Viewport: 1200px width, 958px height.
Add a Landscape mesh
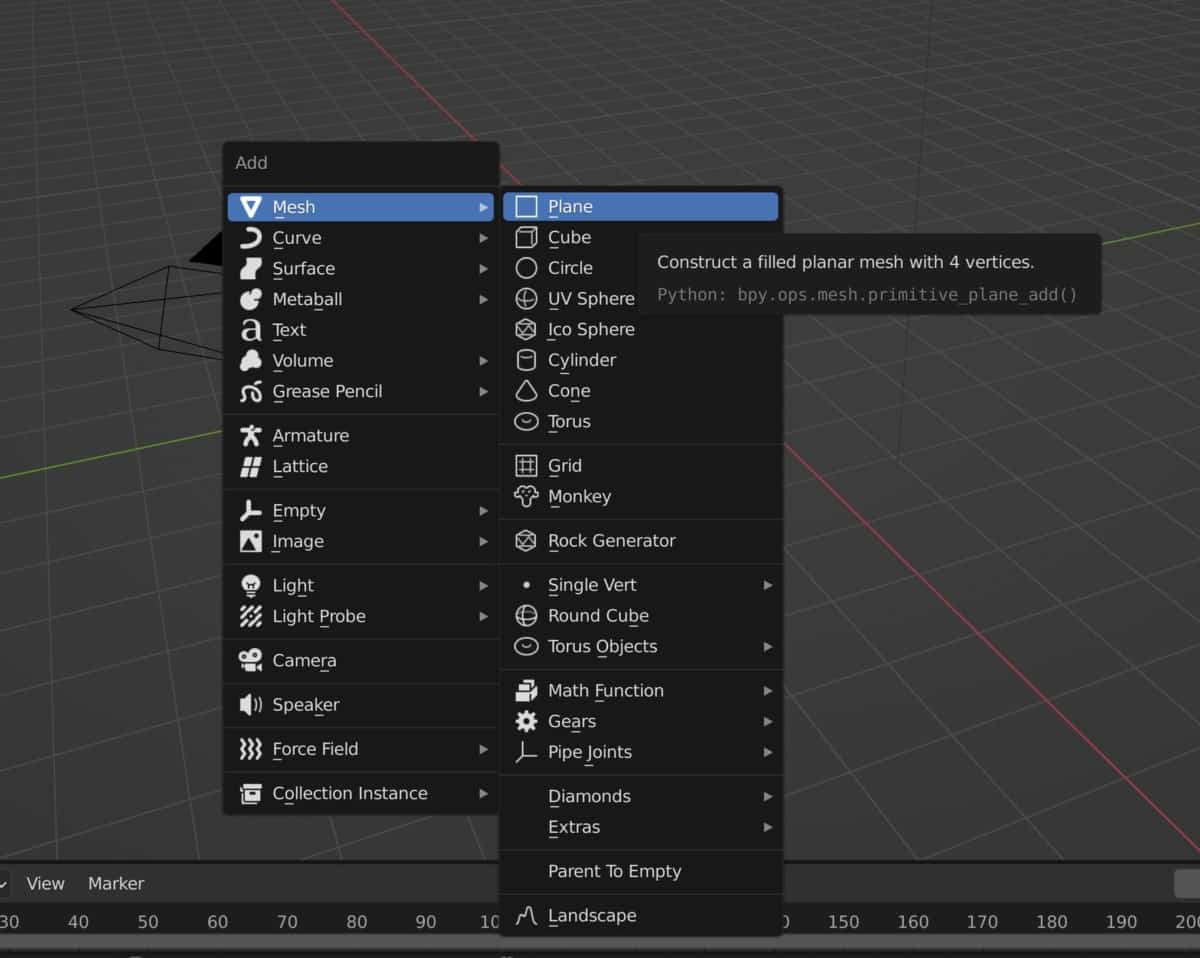(594, 915)
